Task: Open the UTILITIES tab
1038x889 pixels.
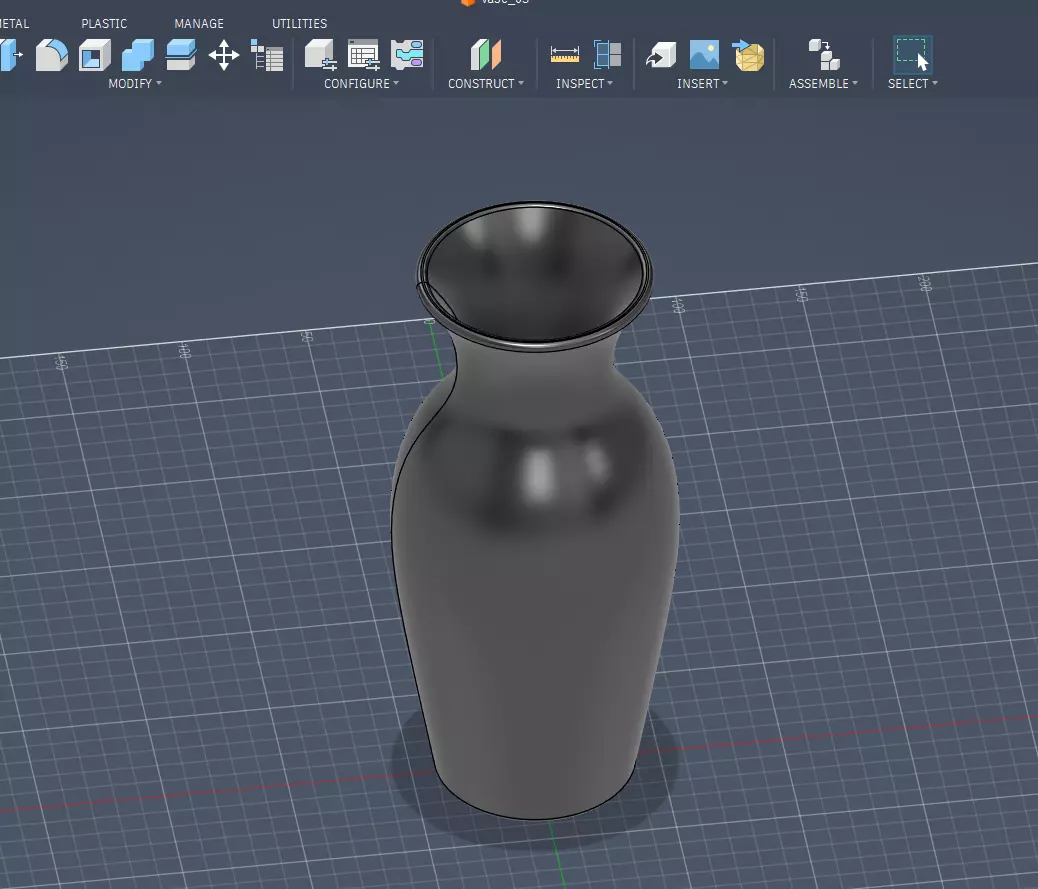Action: (x=299, y=23)
